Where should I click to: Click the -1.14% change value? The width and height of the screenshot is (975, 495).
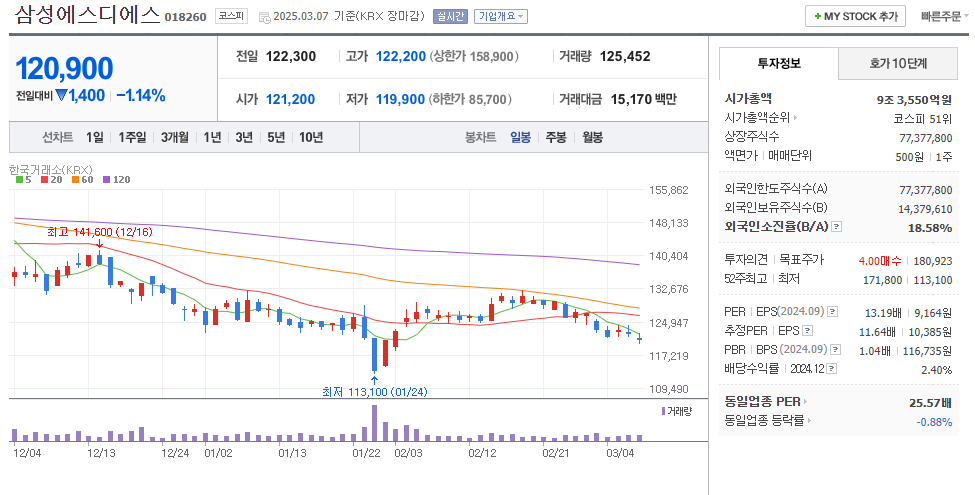tap(141, 96)
